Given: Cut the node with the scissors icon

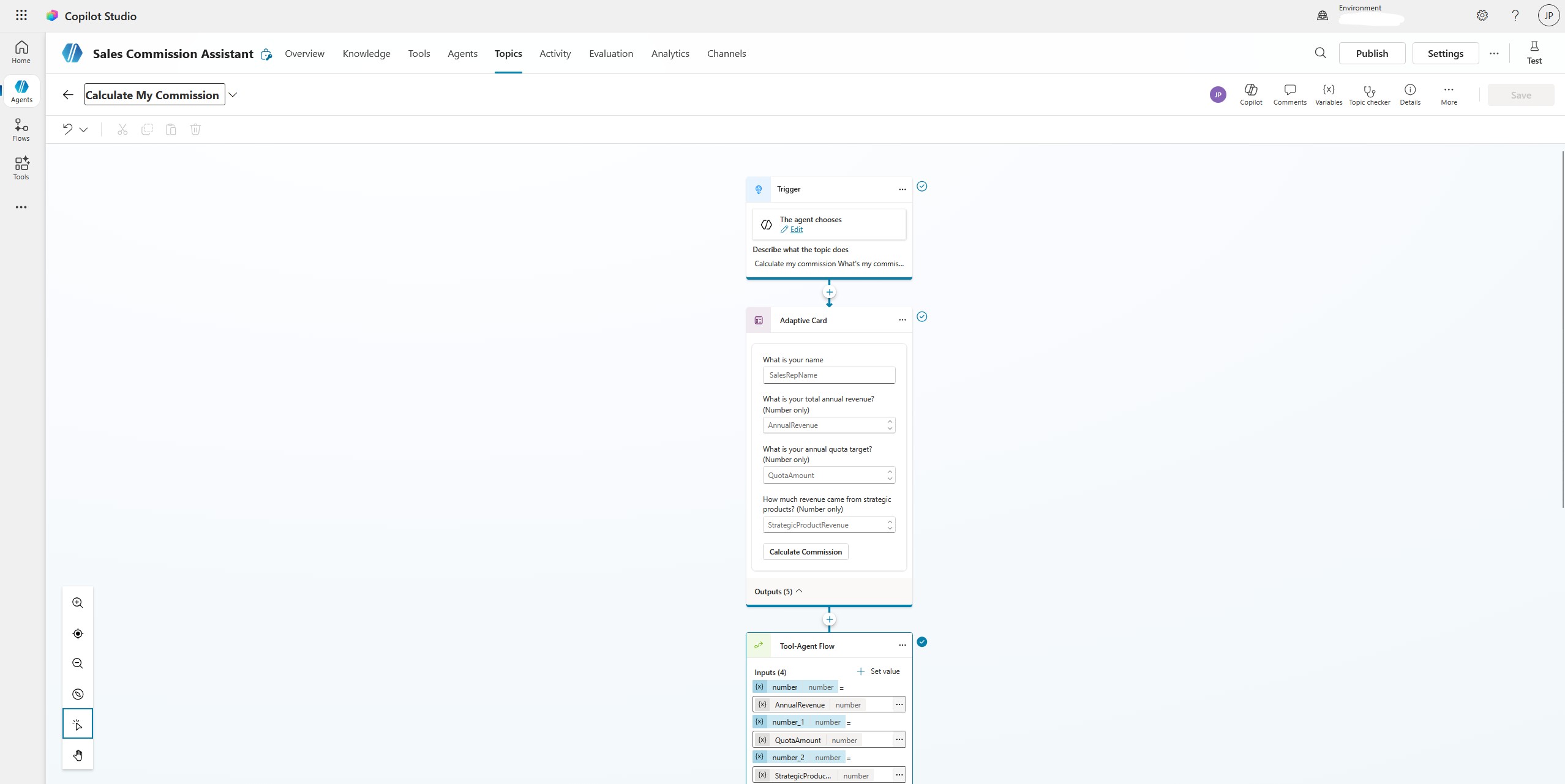Looking at the screenshot, I should [x=122, y=129].
